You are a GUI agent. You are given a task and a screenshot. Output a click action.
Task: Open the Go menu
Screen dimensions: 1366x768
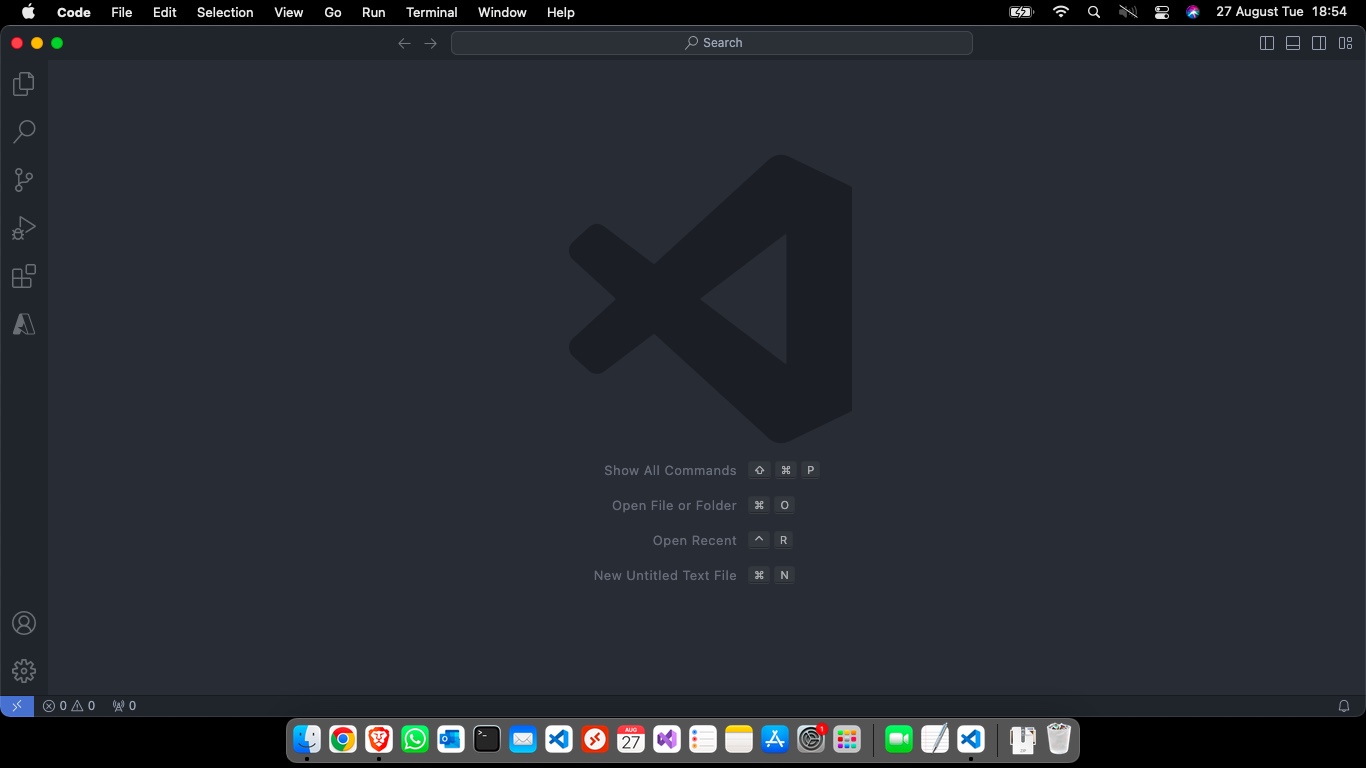[333, 12]
